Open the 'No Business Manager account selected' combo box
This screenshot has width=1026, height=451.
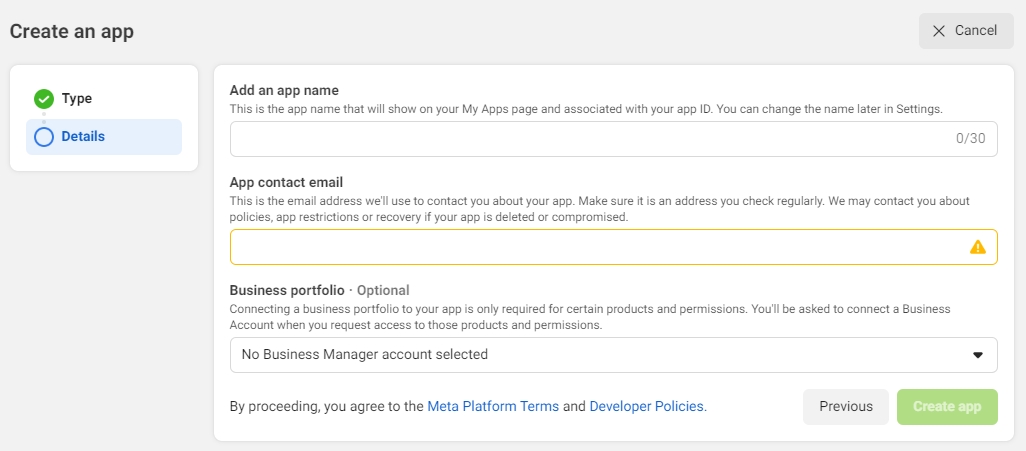pyautogui.click(x=600, y=354)
